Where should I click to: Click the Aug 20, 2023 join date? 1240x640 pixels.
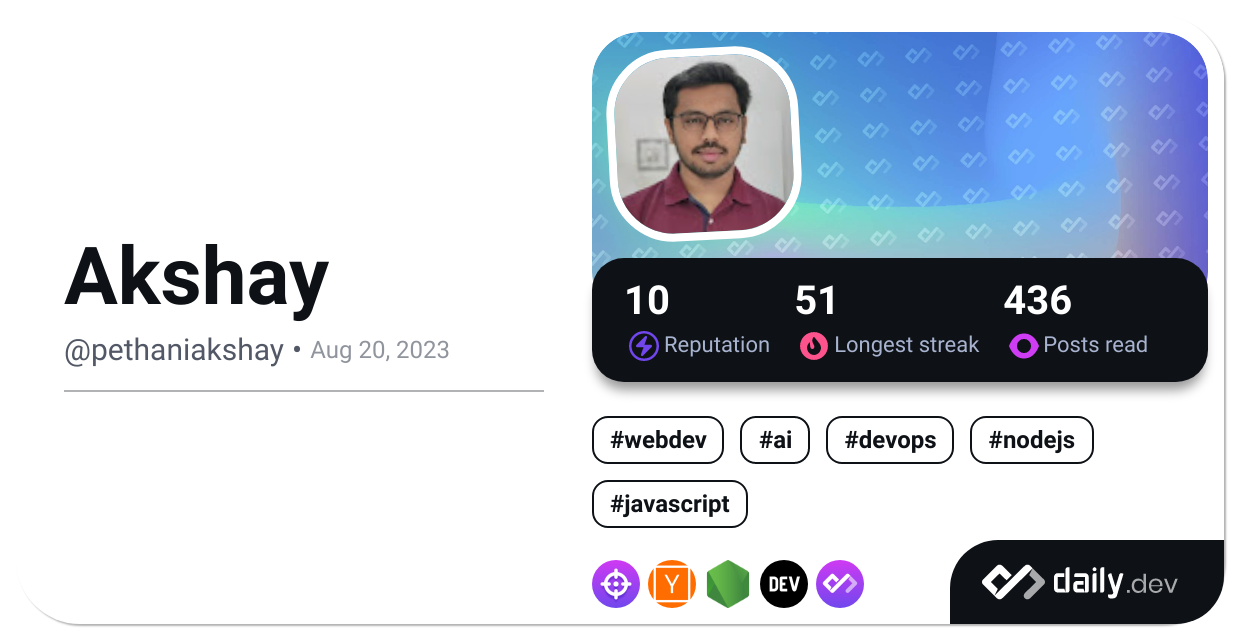[380, 351]
